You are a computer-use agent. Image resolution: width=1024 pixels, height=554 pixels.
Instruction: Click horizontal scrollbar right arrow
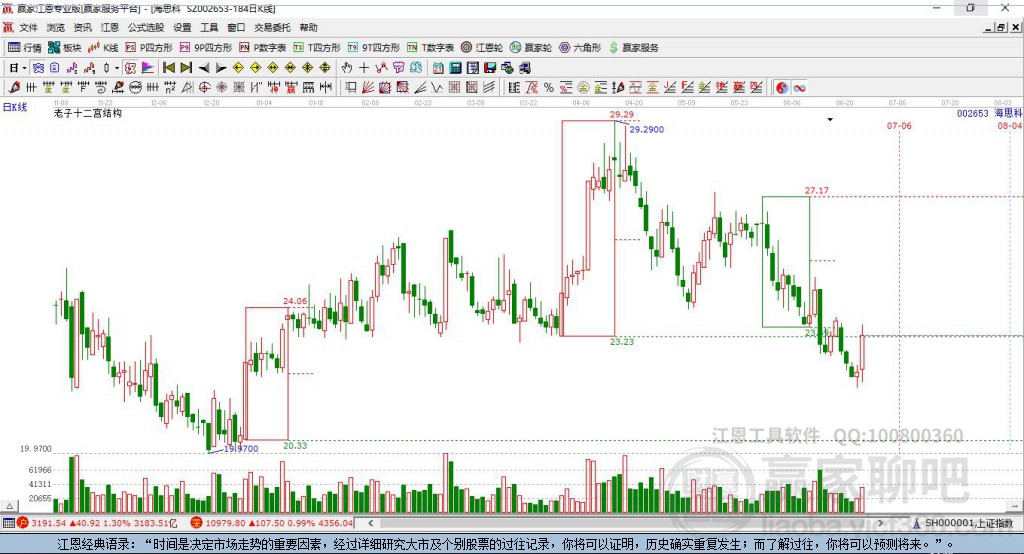[880, 523]
